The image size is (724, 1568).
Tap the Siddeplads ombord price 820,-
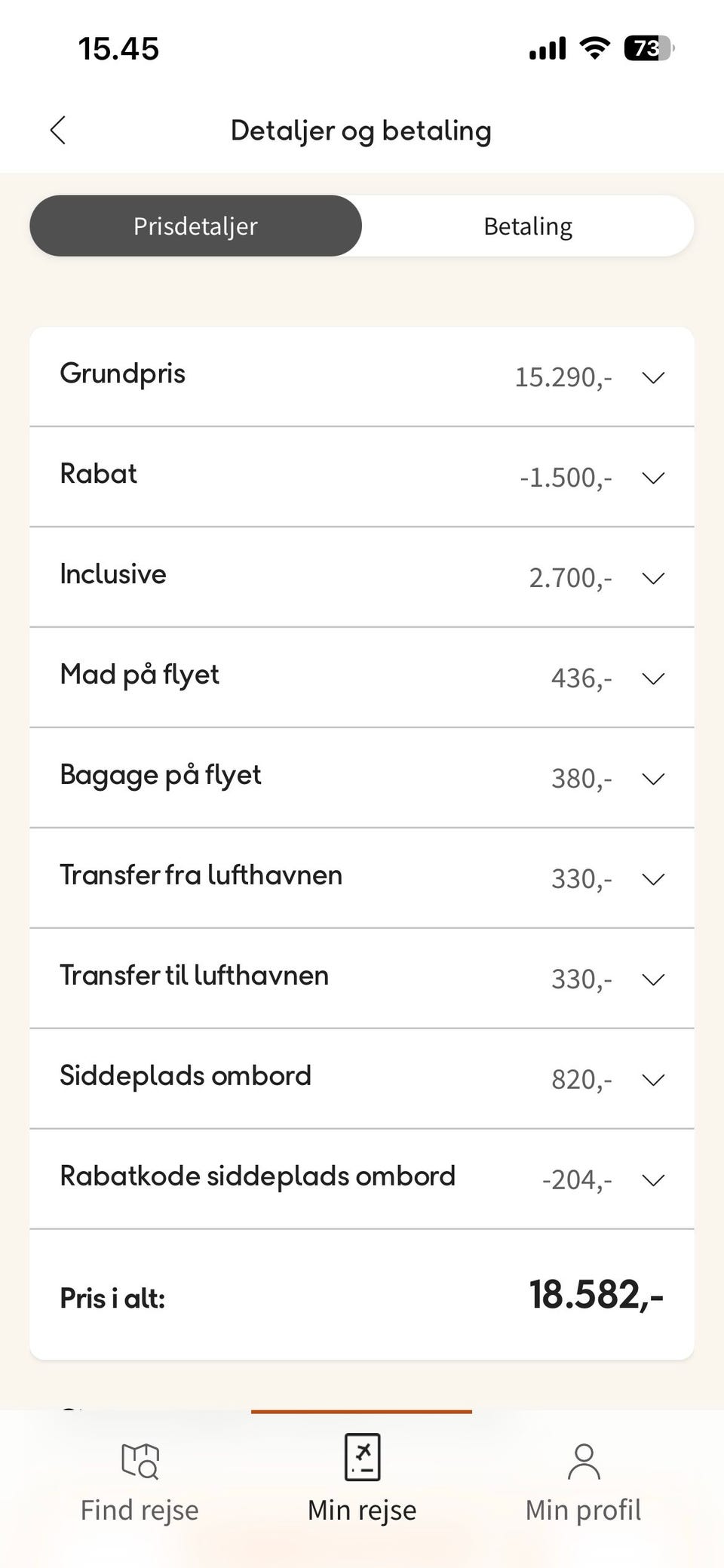click(x=581, y=1080)
